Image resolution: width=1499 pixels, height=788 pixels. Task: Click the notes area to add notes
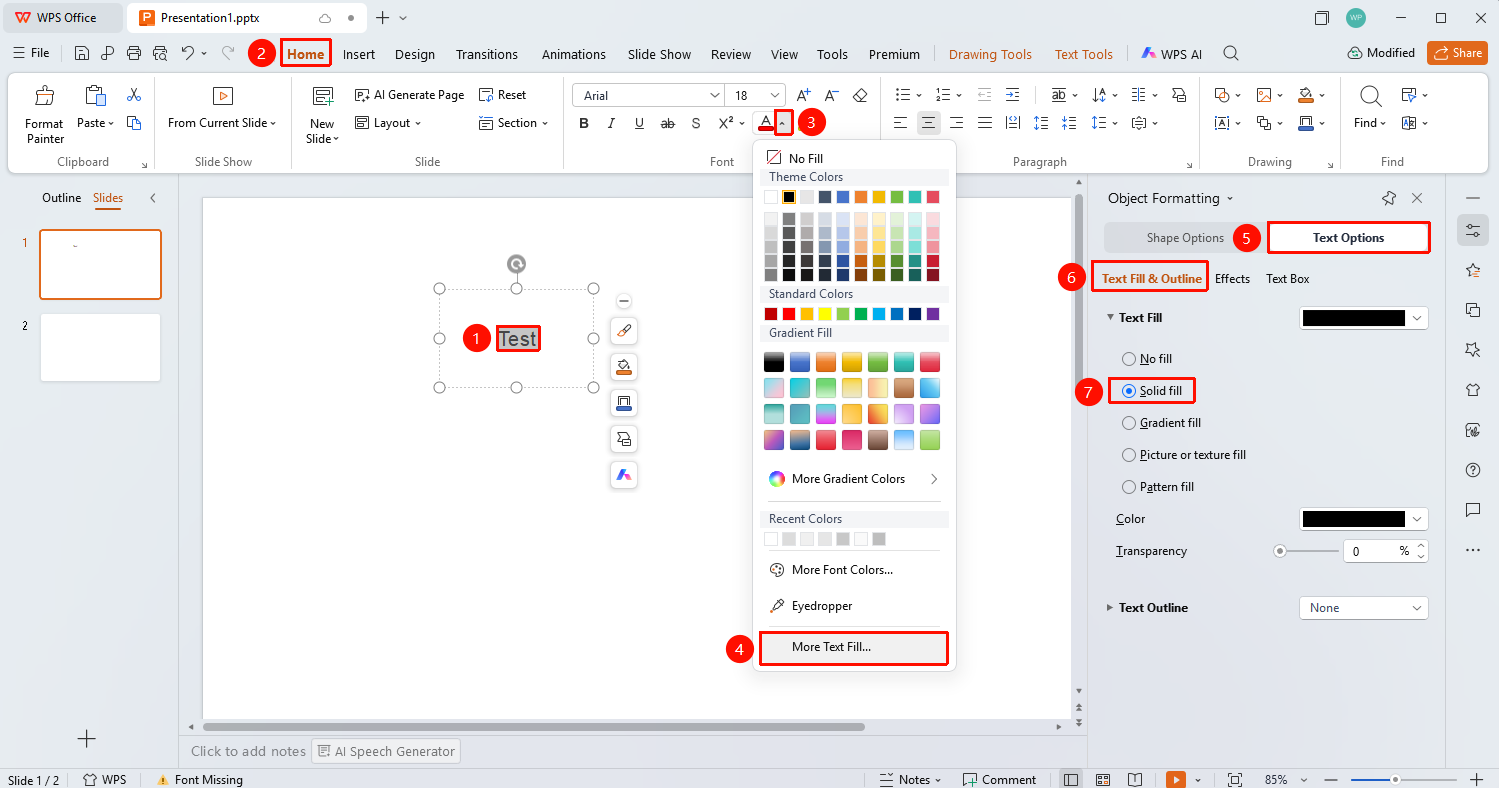[x=248, y=751]
